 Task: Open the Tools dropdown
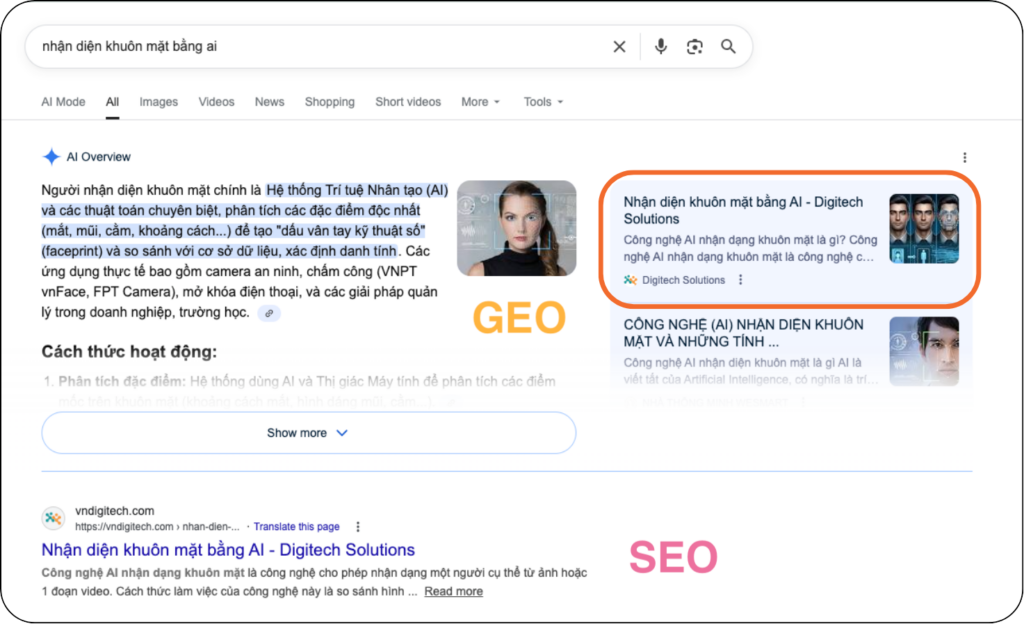pyautogui.click(x=543, y=102)
